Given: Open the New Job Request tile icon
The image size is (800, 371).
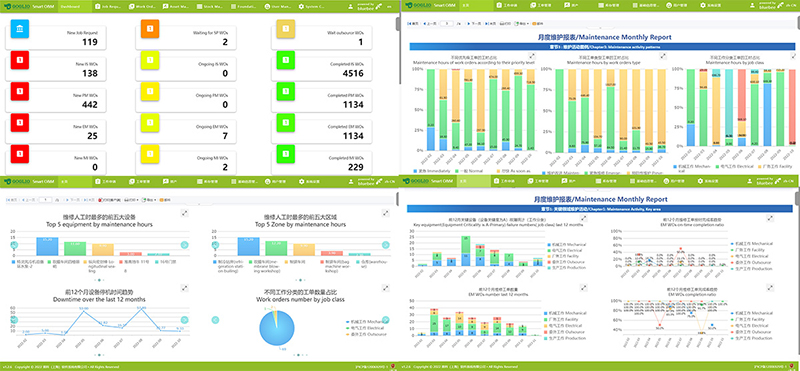Looking at the screenshot, I should click(19, 29).
